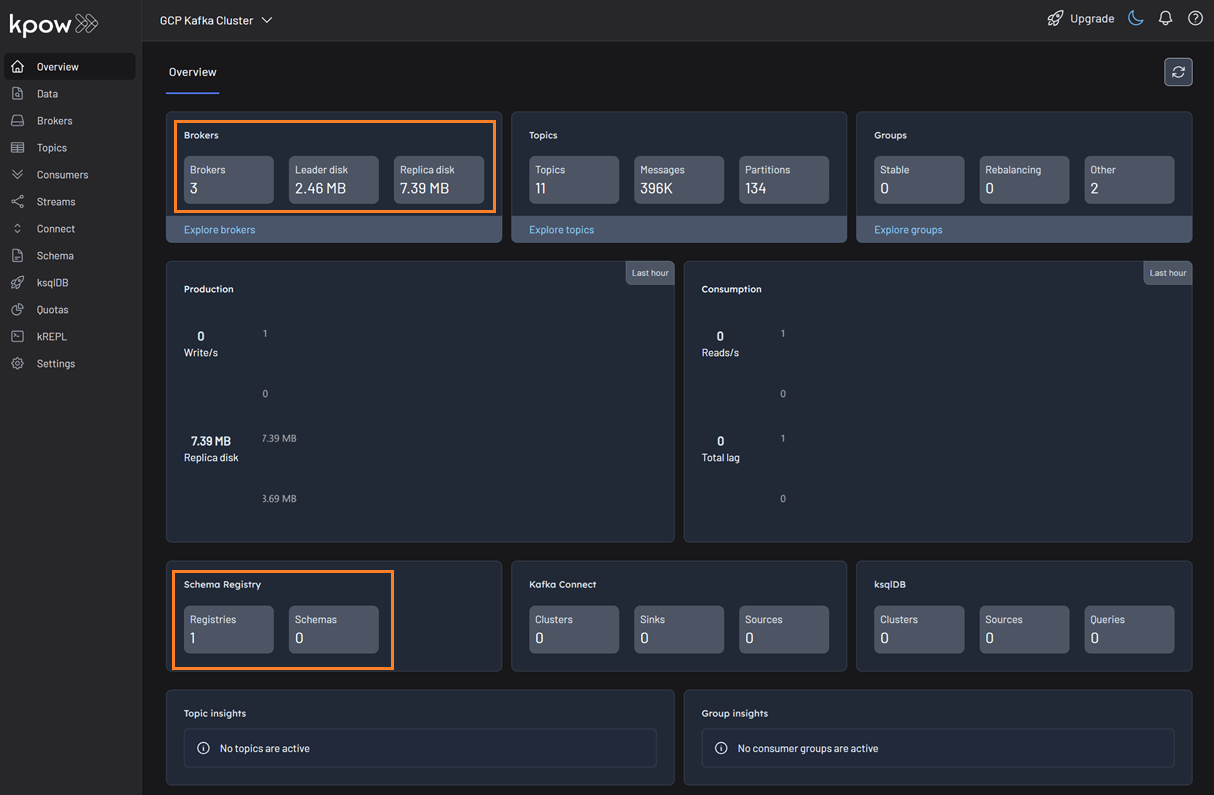The image size is (1214, 795).
Task: Expand the Consumers chevron in sidebar
Action: (x=17, y=175)
